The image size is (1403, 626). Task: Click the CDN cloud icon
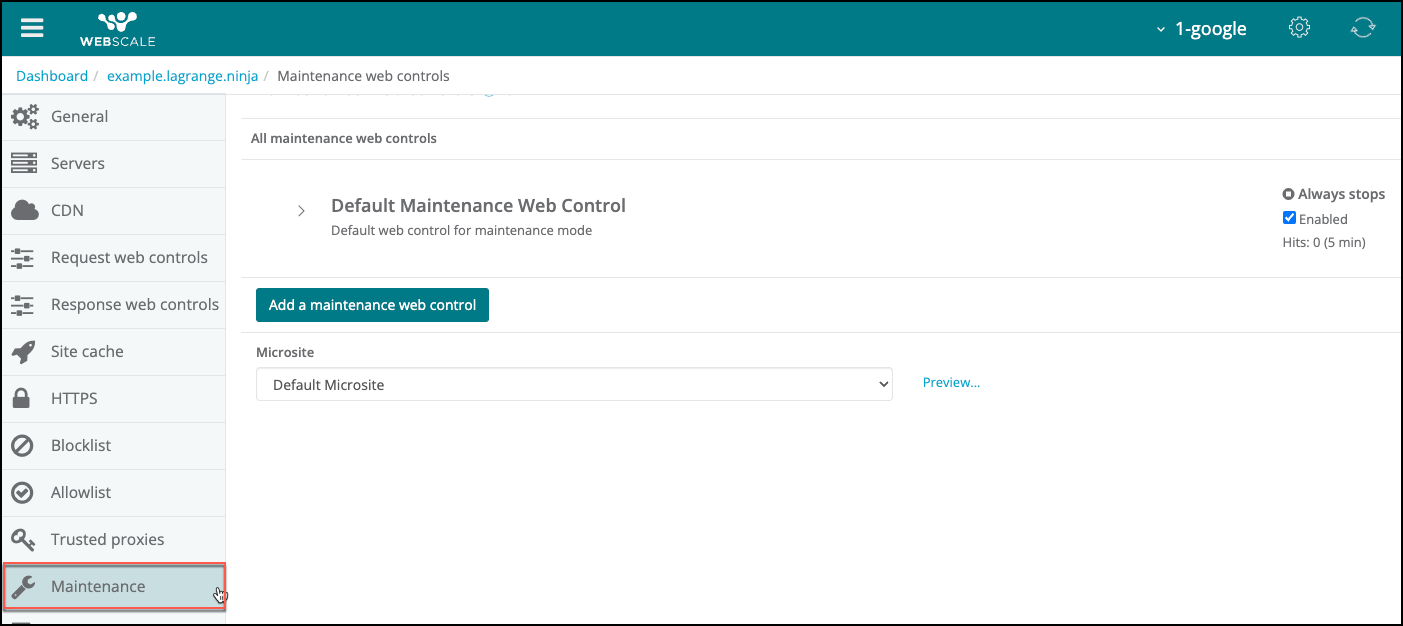(x=24, y=211)
